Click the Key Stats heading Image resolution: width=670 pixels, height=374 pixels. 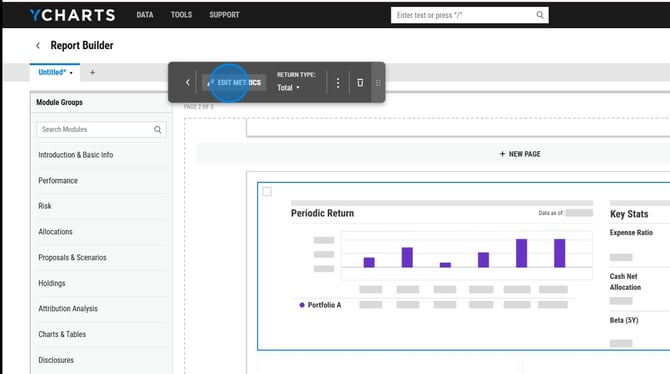pyautogui.click(x=629, y=214)
